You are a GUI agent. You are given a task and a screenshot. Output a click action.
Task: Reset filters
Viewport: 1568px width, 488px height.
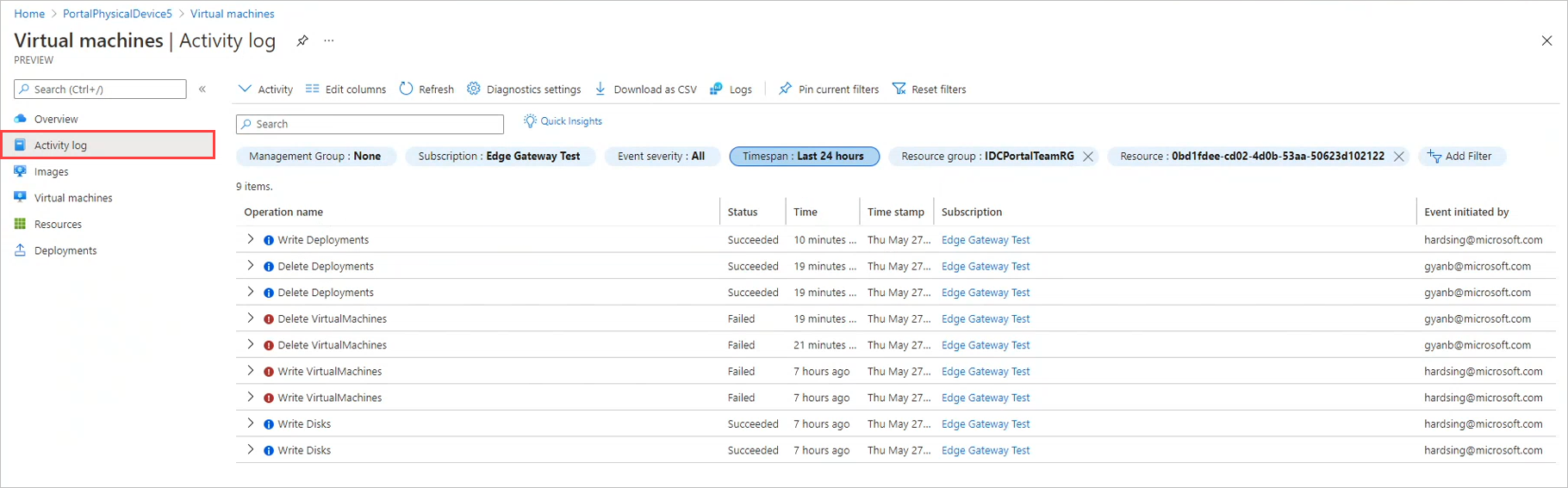[x=929, y=89]
